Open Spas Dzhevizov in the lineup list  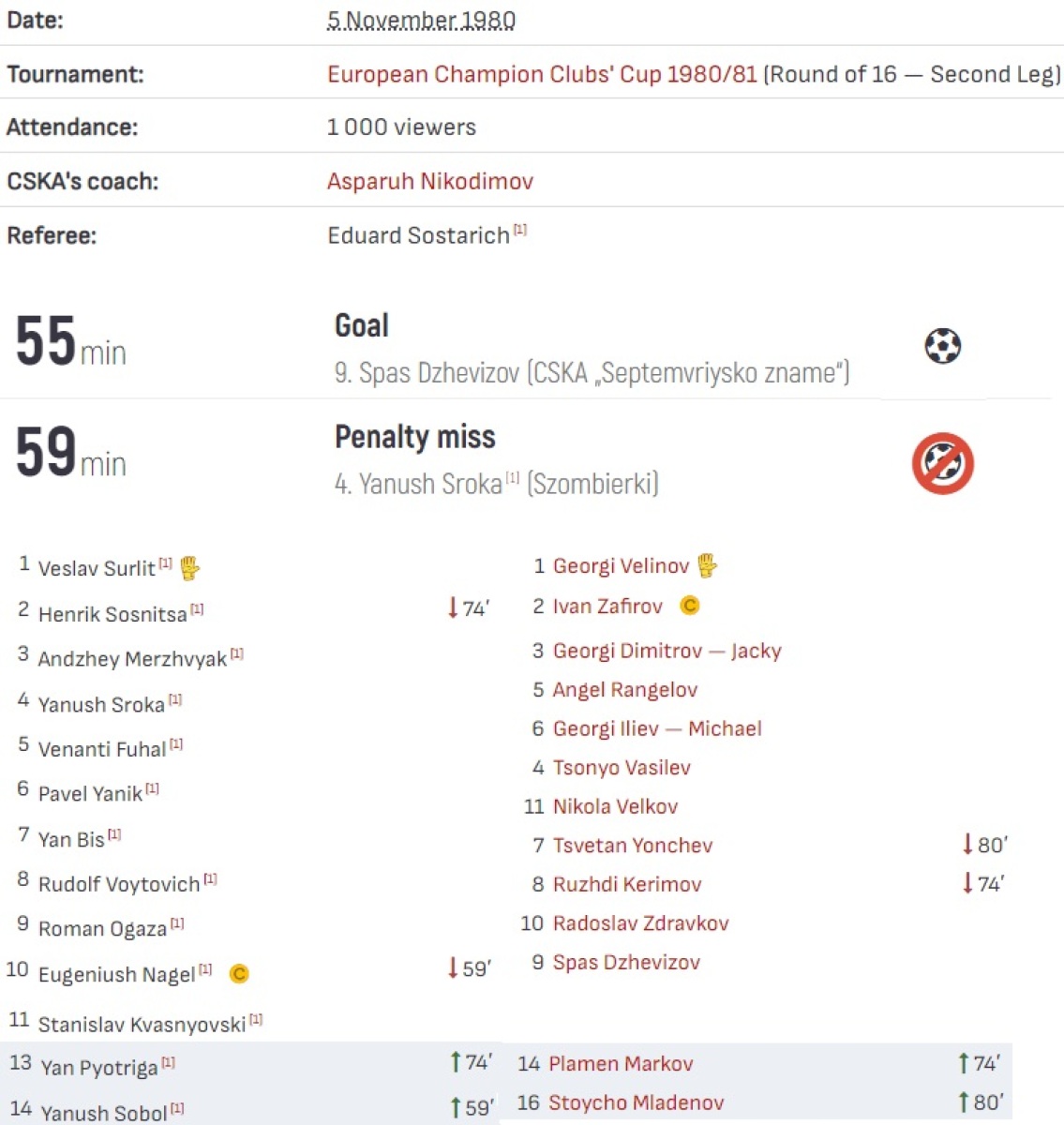point(626,962)
